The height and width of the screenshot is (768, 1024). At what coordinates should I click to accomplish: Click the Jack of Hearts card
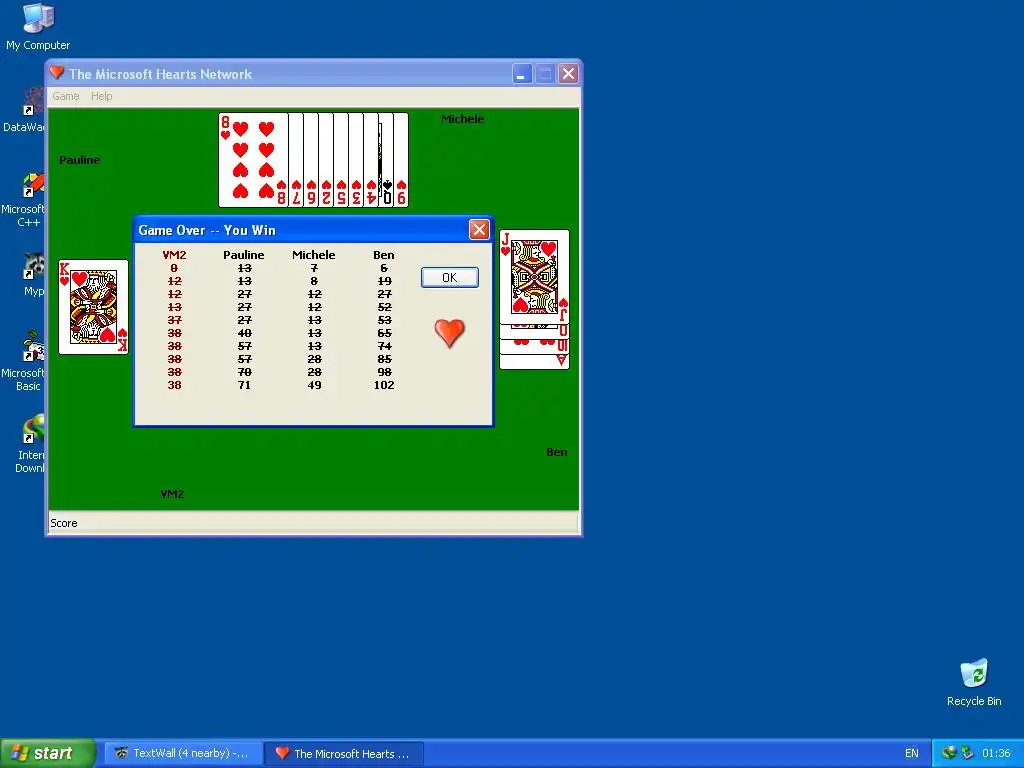[534, 276]
